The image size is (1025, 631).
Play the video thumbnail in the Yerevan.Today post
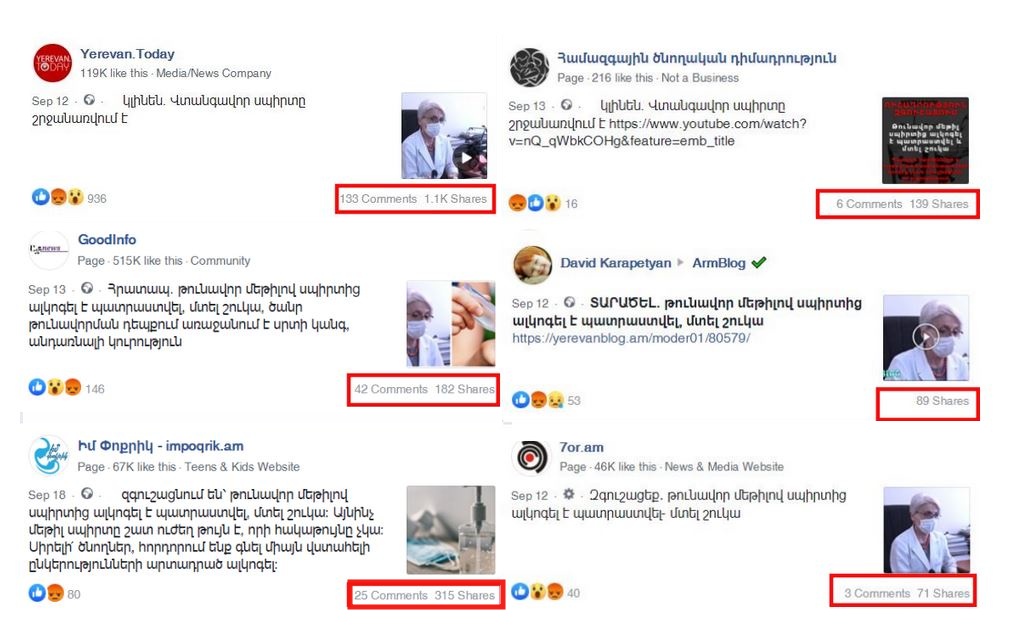click(444, 135)
